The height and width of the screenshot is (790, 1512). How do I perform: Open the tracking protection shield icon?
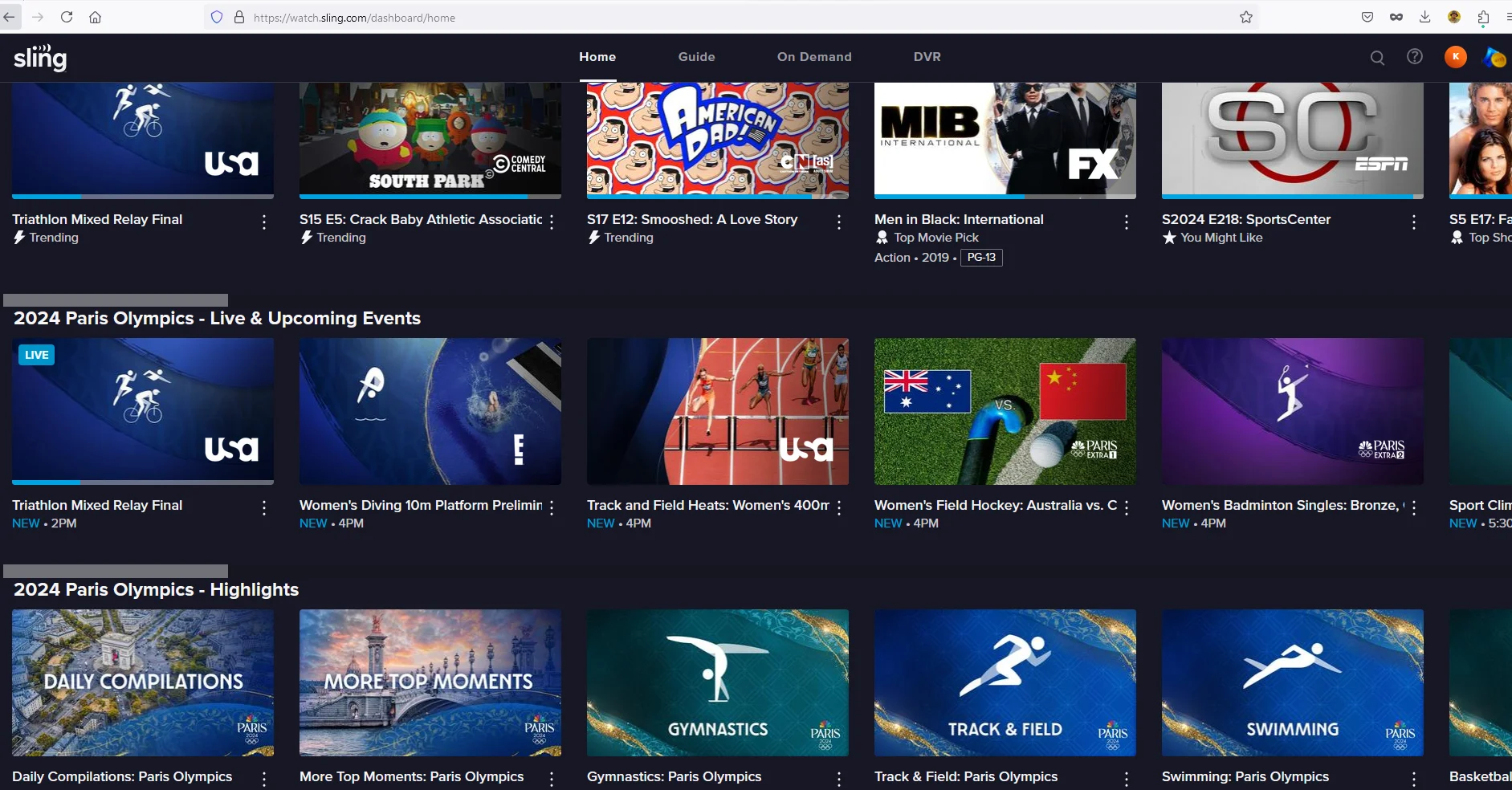(217, 17)
